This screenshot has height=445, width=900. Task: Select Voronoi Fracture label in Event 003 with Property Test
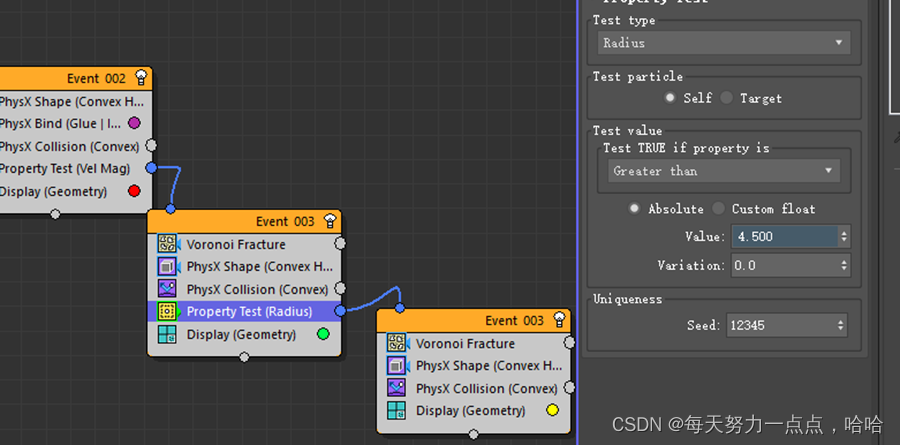236,244
